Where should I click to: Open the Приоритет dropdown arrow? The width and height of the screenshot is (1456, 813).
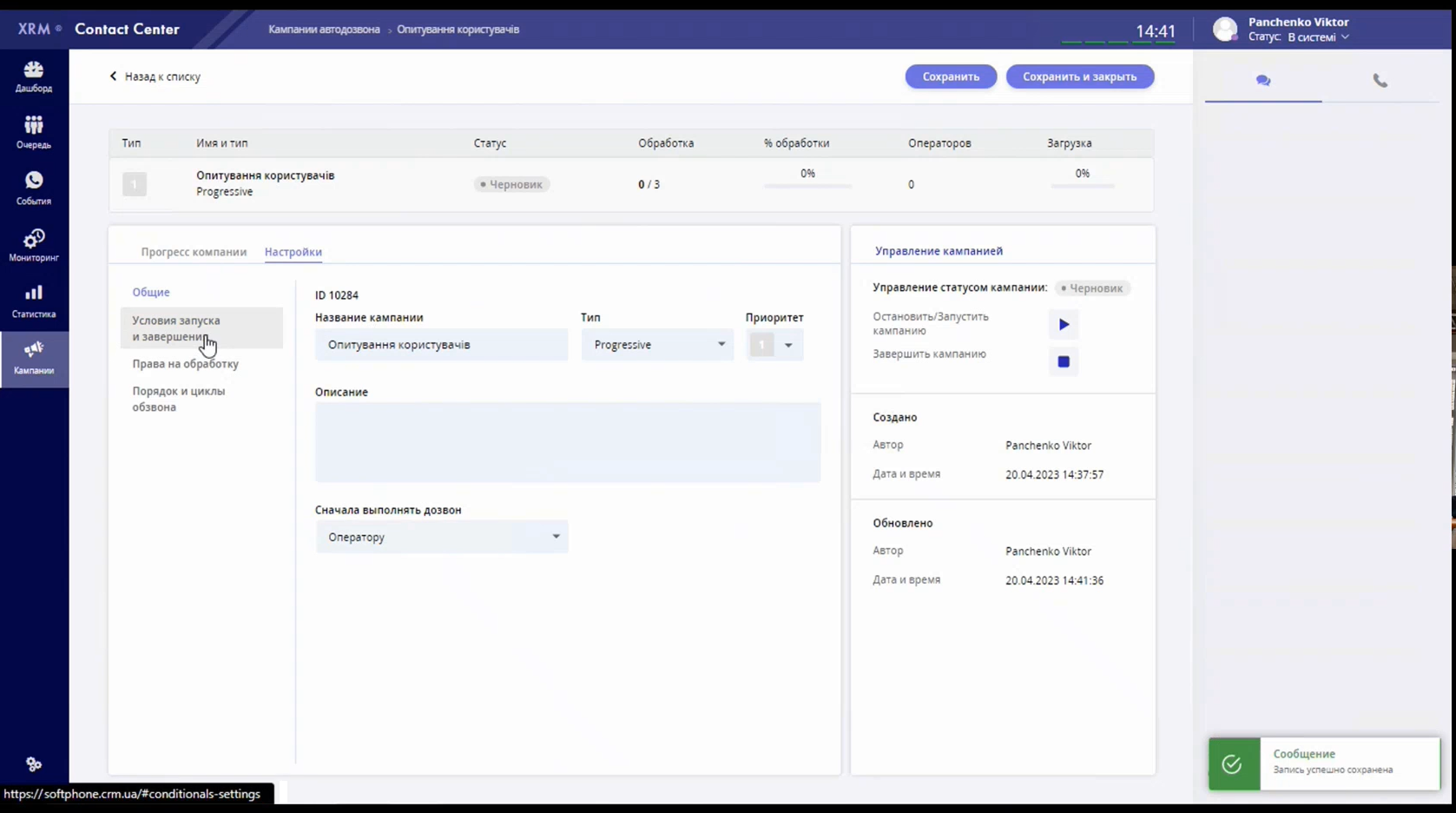tap(788, 345)
